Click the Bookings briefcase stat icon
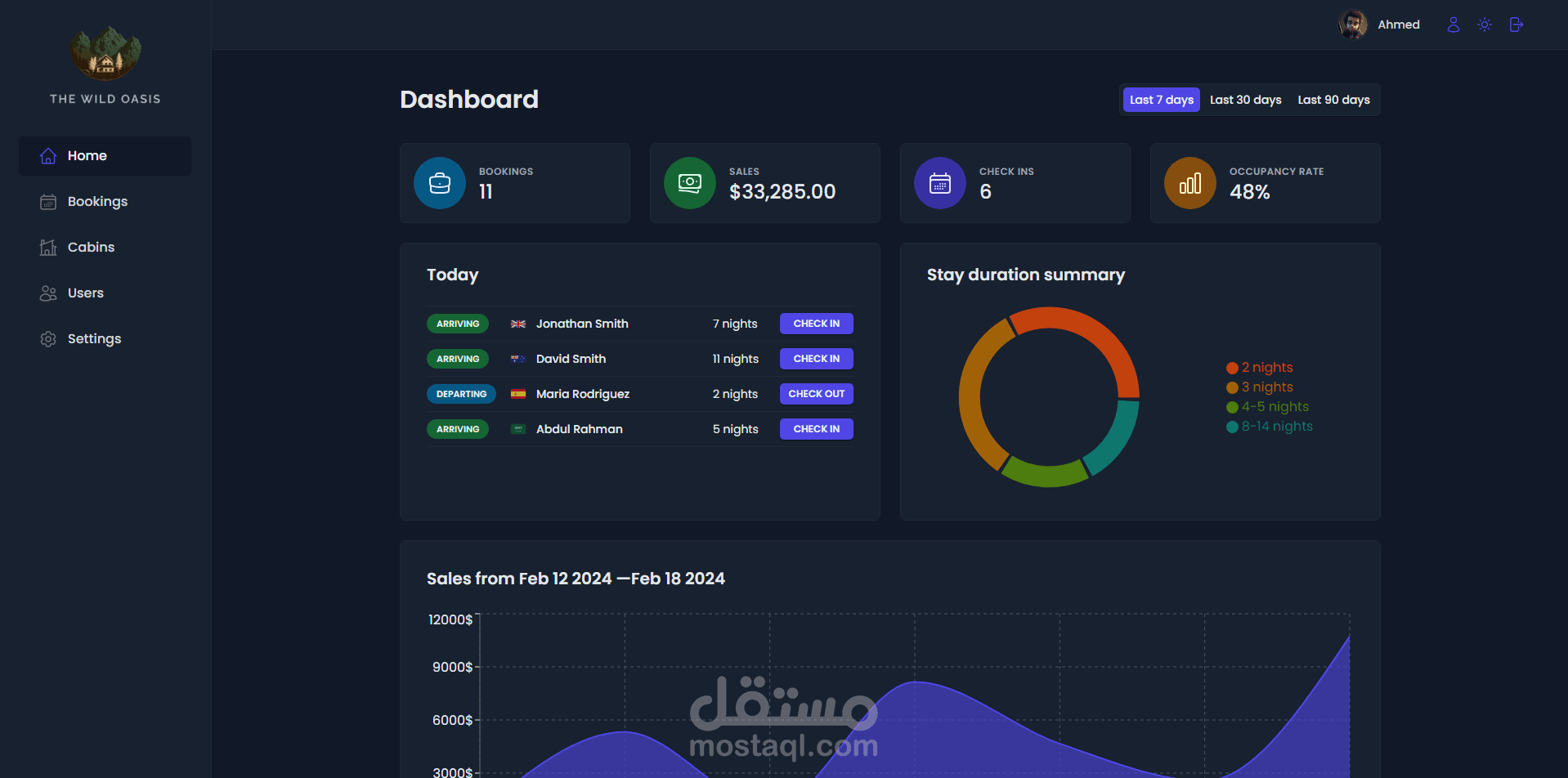 (440, 183)
